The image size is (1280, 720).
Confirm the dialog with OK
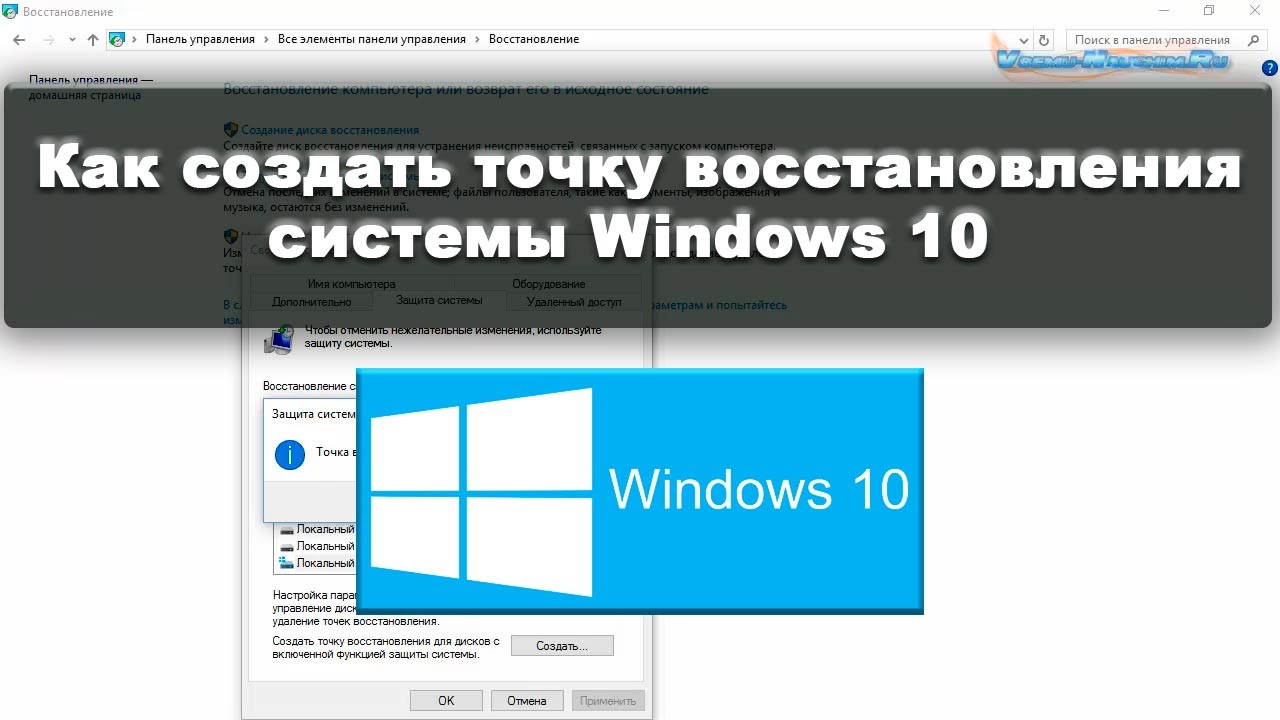point(446,701)
